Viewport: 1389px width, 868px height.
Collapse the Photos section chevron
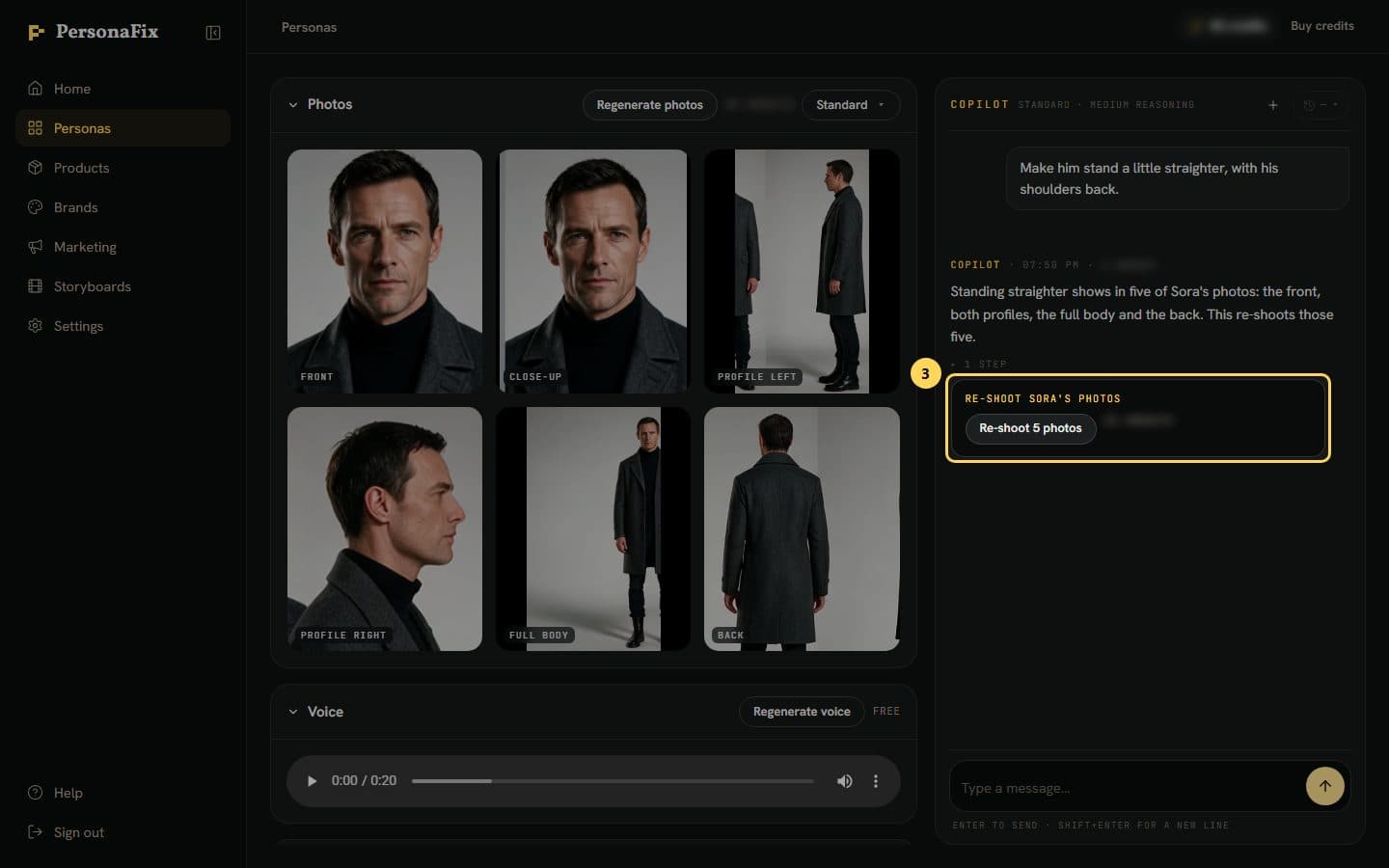tap(293, 105)
